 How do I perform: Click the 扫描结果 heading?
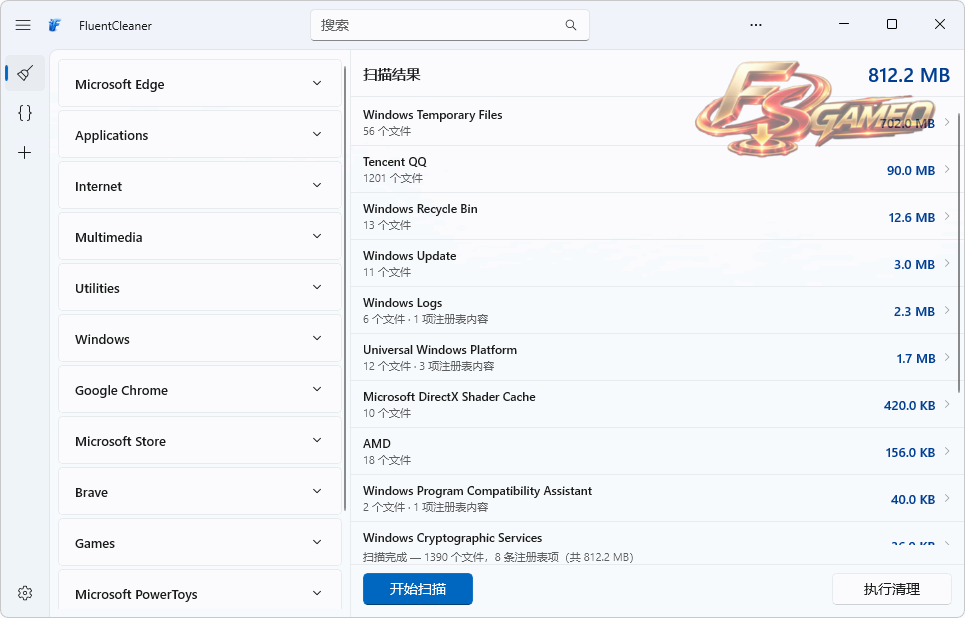click(x=391, y=75)
